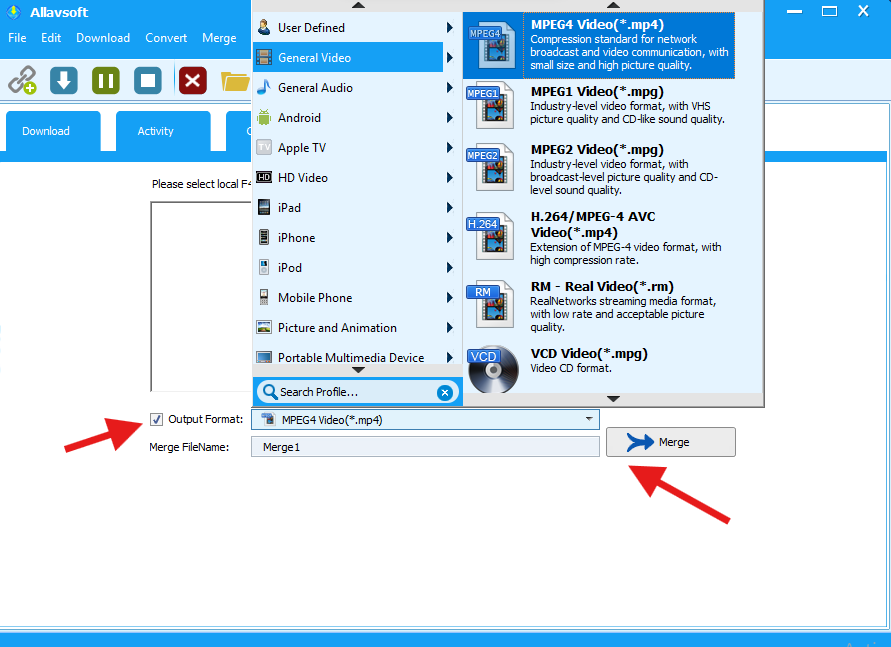This screenshot has height=647, width=891.
Task: Click the Merge button
Action: [x=671, y=442]
